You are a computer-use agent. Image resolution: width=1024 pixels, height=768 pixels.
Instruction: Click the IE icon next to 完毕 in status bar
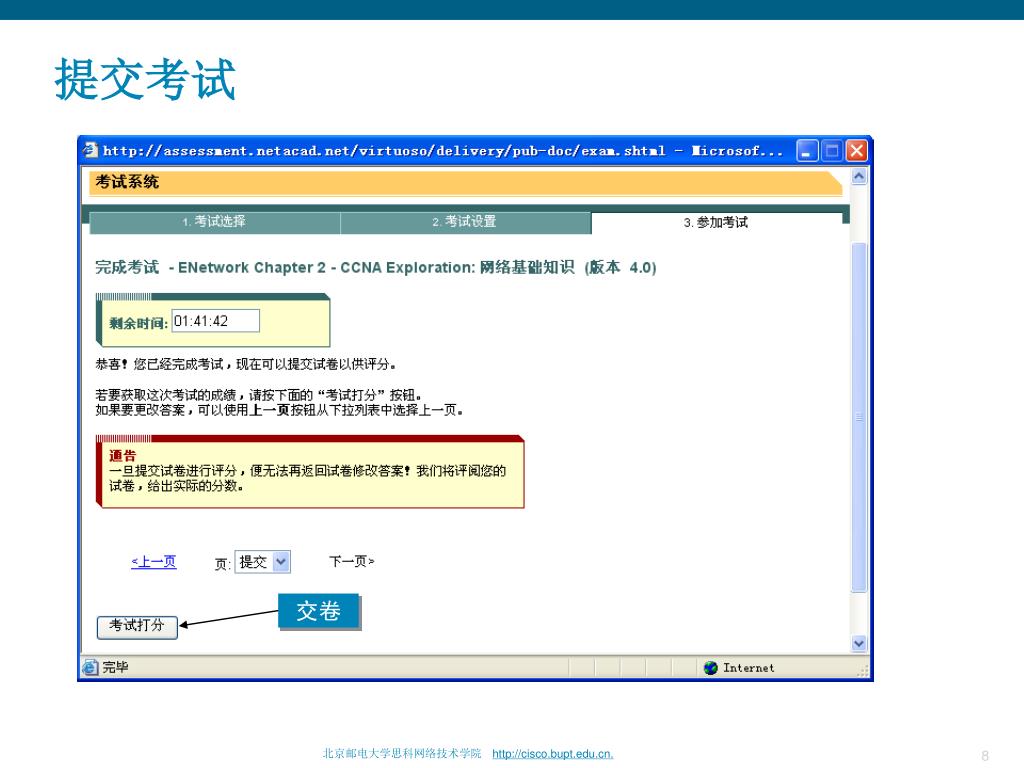point(89,667)
